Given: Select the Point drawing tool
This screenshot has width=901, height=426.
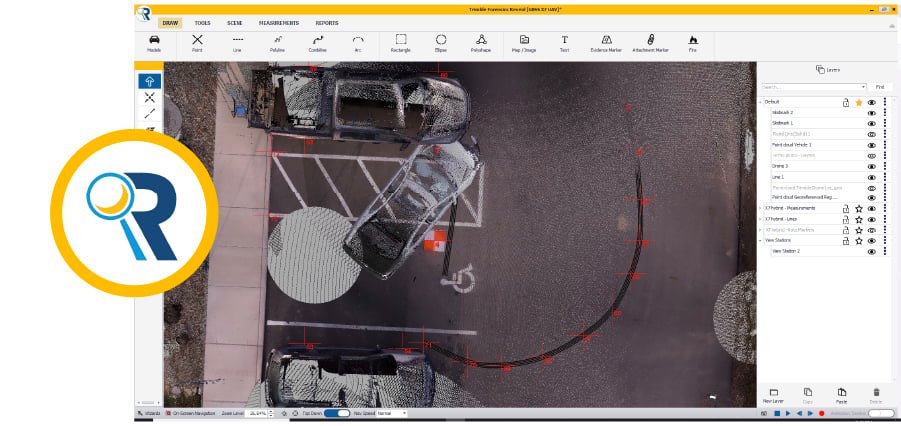Looking at the screenshot, I should pos(197,44).
